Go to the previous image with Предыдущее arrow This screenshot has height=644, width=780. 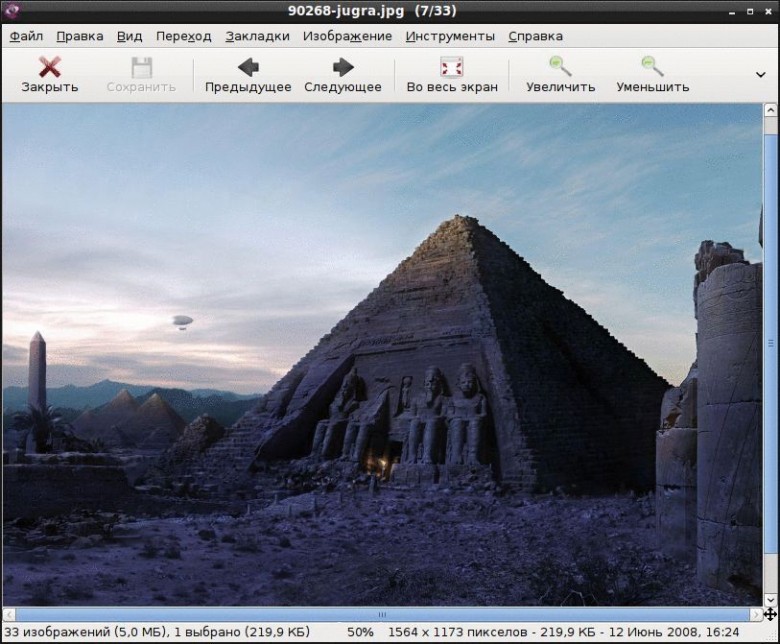coord(248,67)
